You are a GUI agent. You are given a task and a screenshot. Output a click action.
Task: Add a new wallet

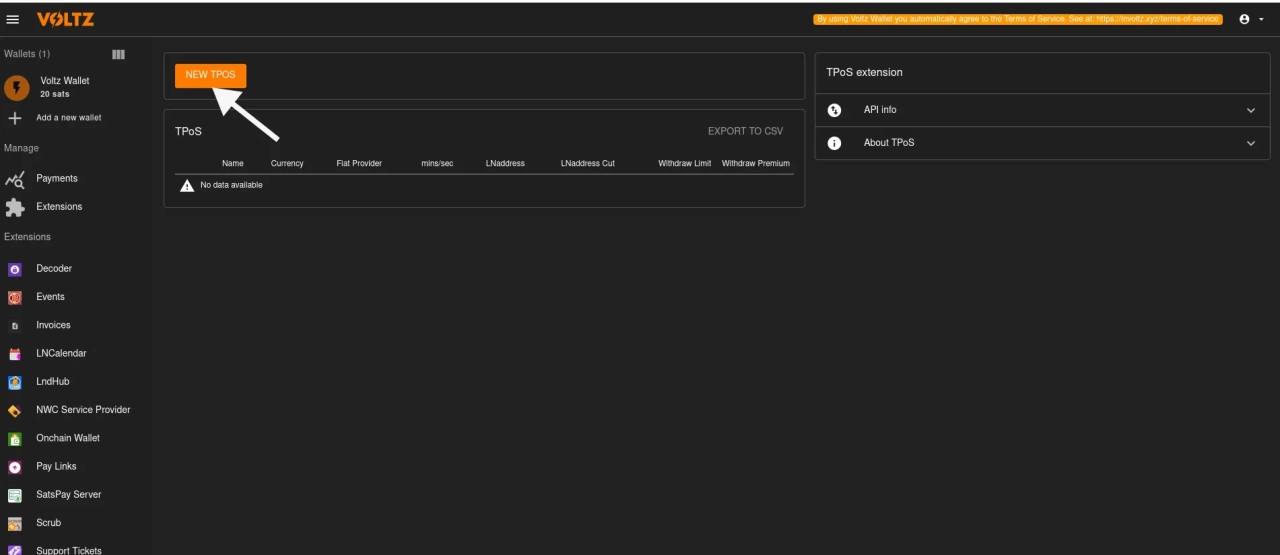click(x=68, y=118)
